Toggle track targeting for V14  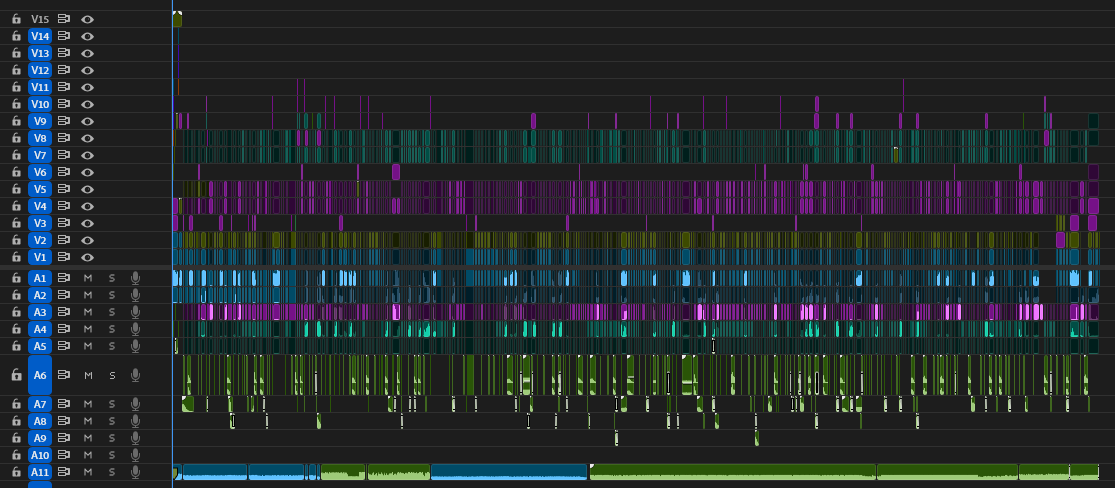click(x=40, y=36)
